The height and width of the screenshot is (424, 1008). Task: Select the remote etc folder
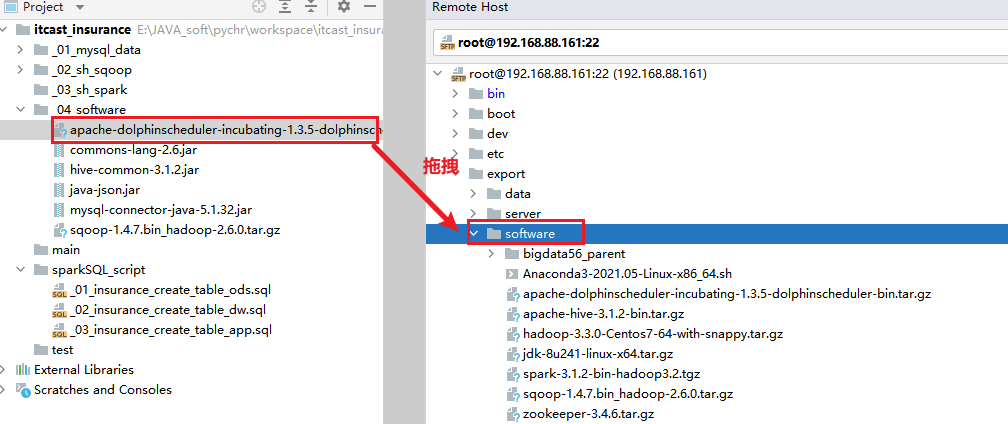point(495,154)
